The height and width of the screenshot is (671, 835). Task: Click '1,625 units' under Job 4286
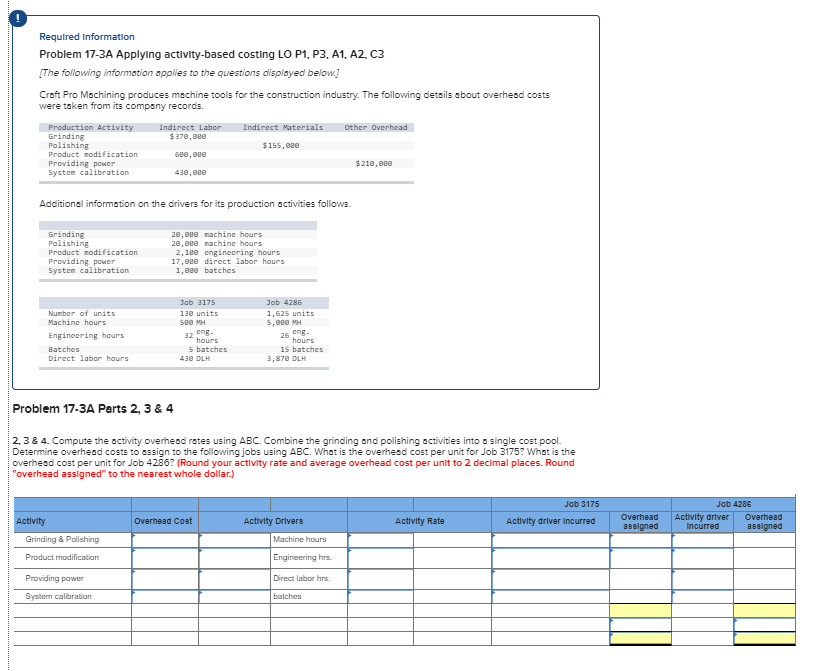[x=290, y=314]
